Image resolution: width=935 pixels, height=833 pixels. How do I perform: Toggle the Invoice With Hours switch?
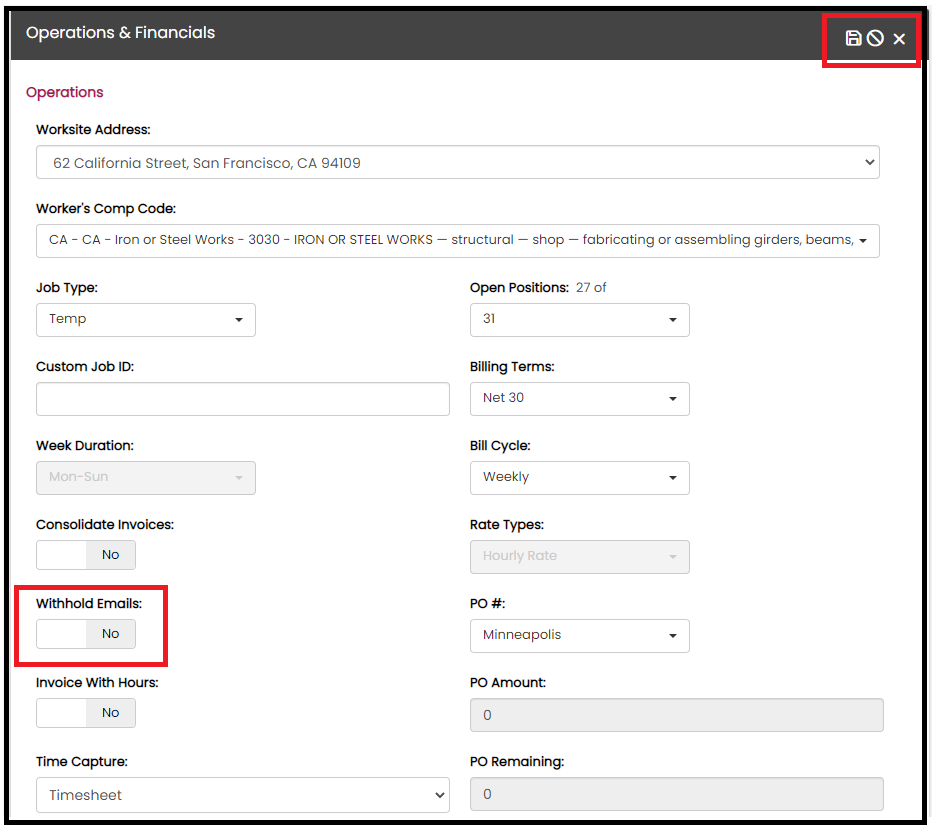point(86,713)
